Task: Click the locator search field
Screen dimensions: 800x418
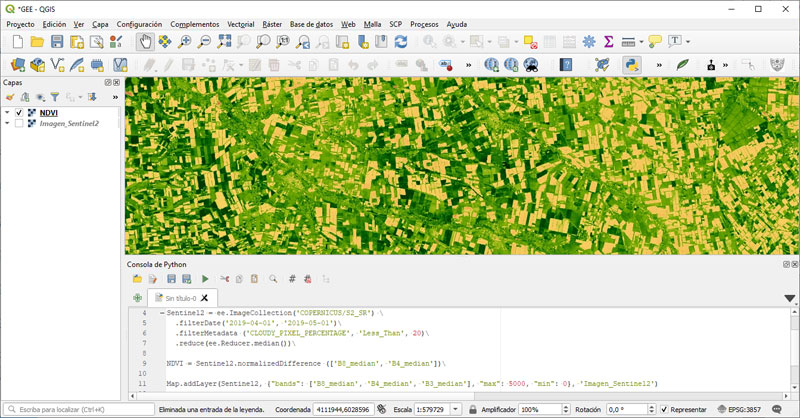Action: 80,409
